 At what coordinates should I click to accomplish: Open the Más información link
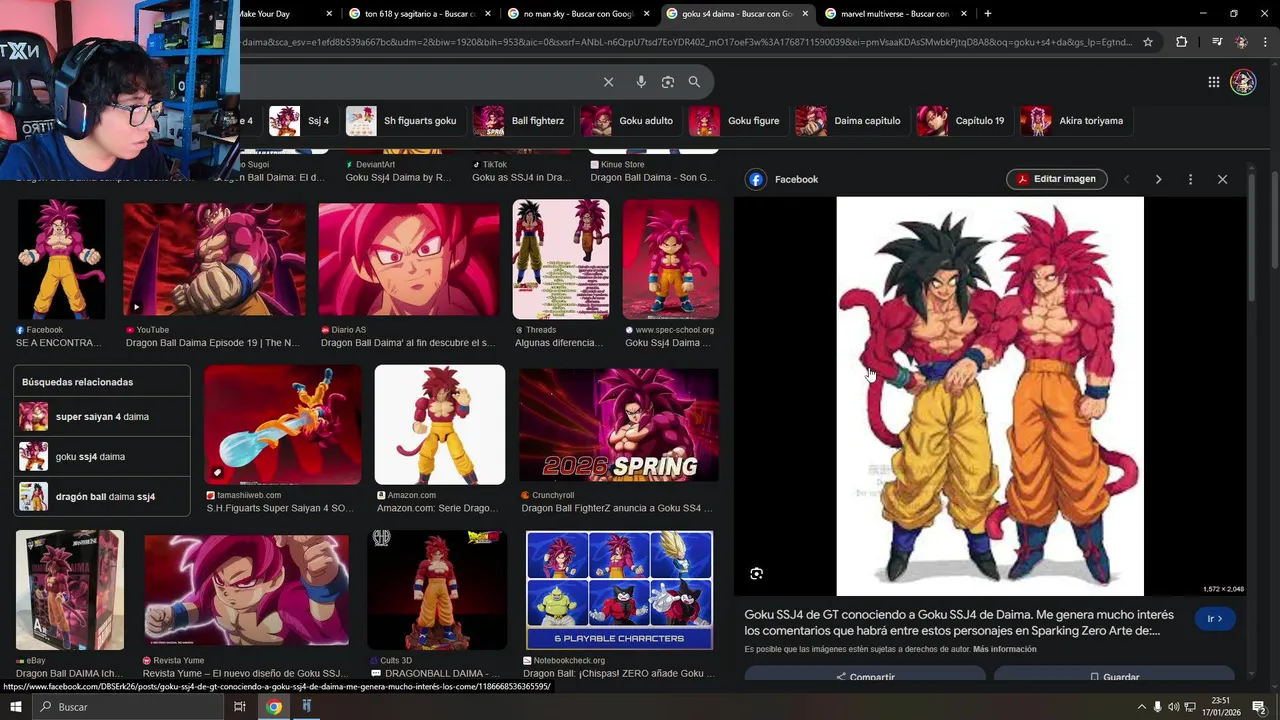coord(1004,649)
